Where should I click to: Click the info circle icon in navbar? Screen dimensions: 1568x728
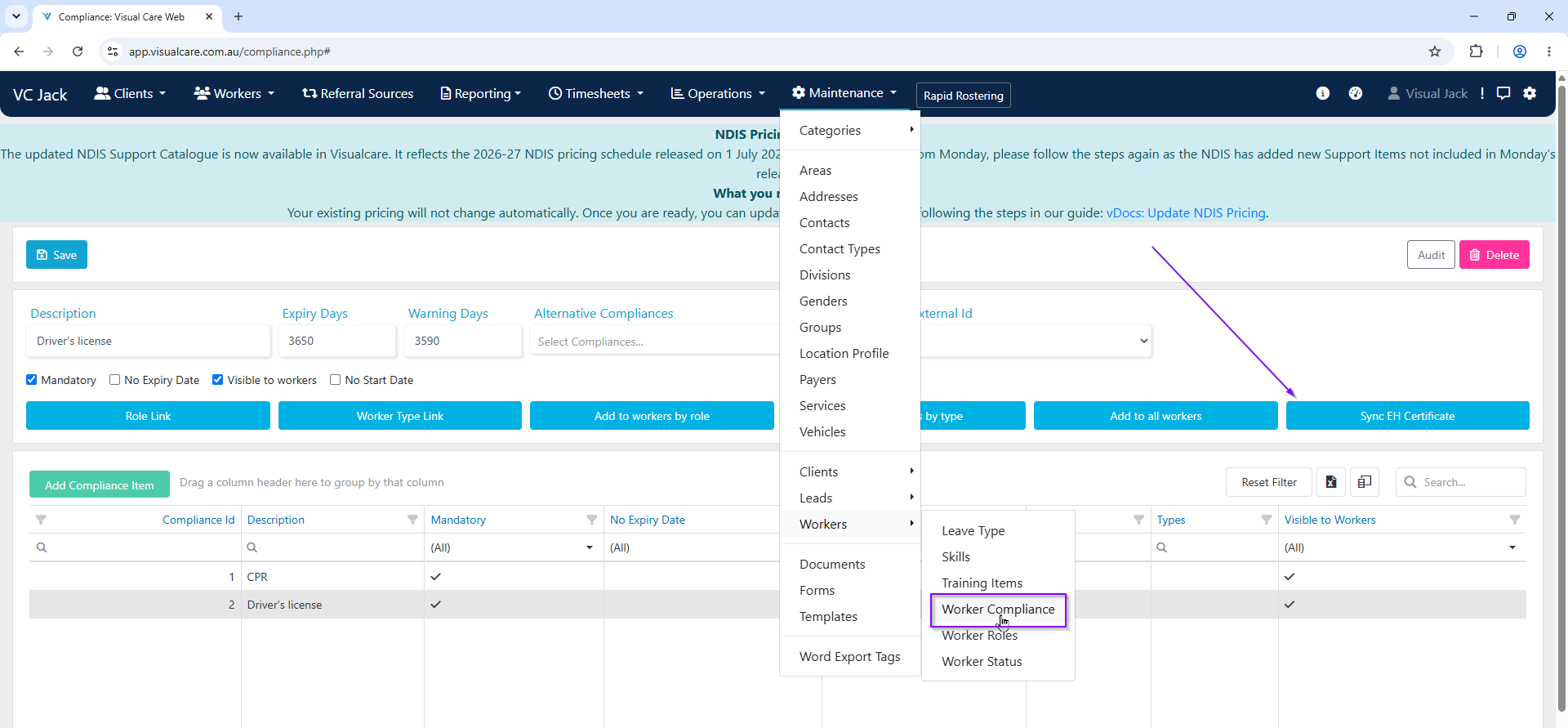(1322, 93)
